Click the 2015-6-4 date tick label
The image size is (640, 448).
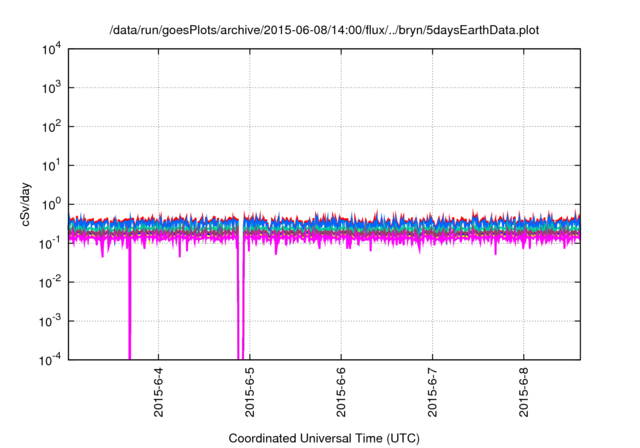[x=158, y=392]
